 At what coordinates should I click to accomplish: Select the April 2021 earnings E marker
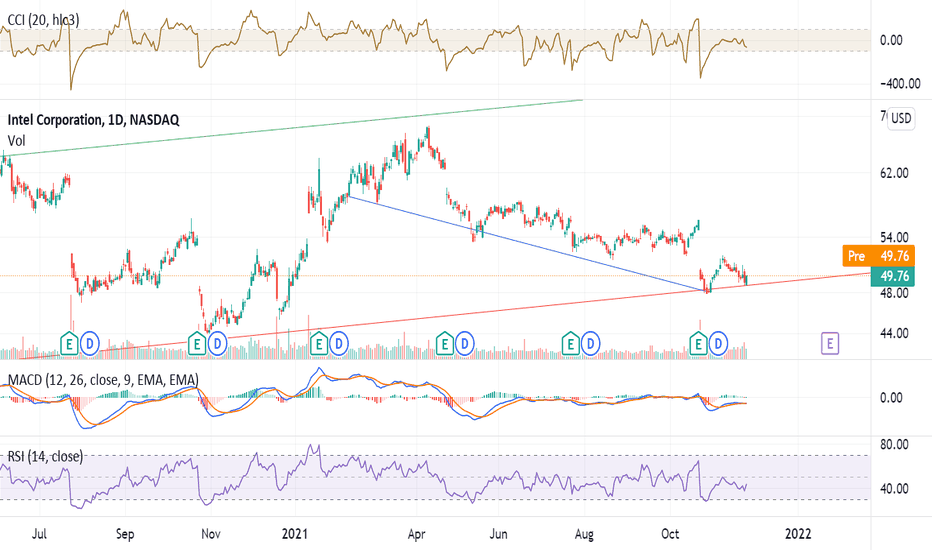(445, 343)
